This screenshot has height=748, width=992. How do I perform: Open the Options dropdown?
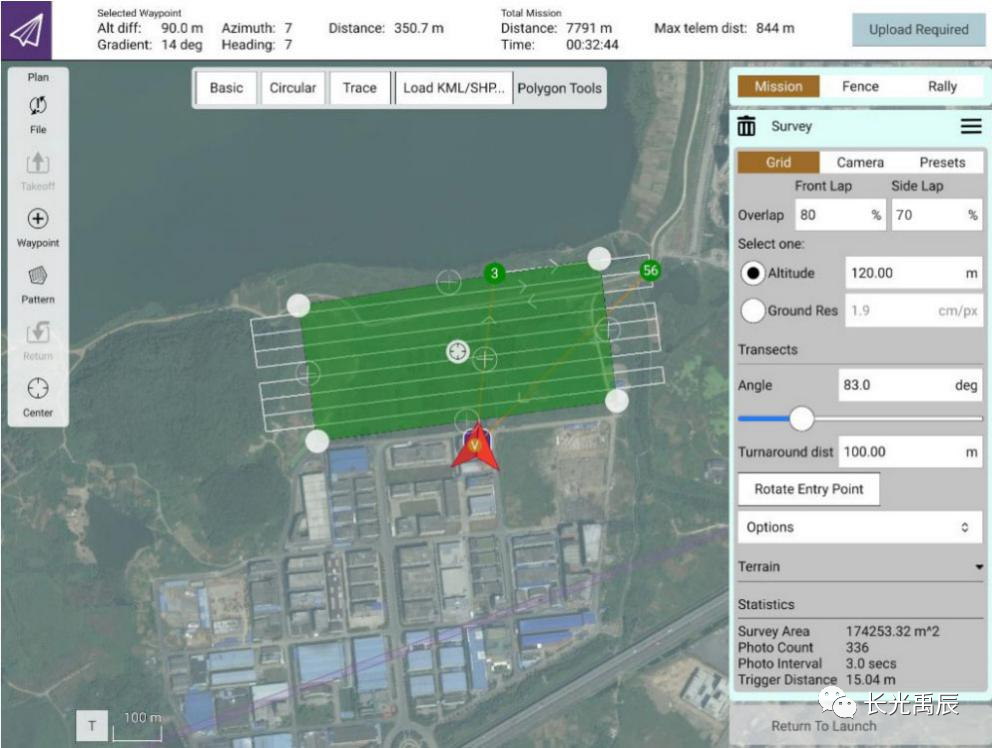click(859, 527)
